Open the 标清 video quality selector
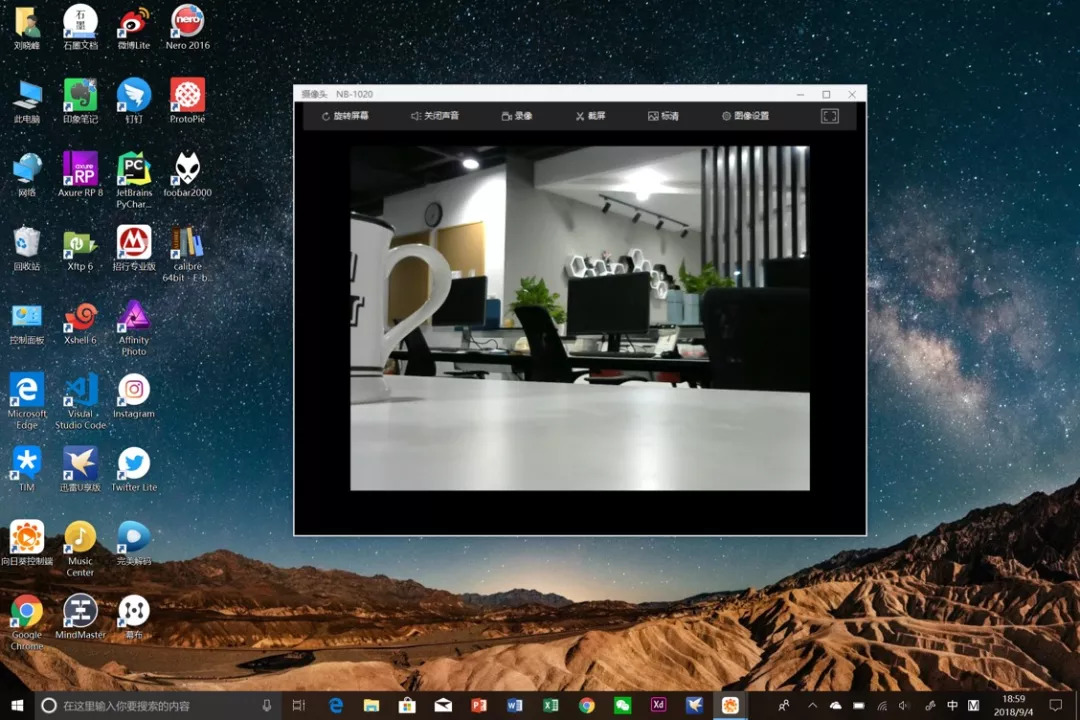Viewport: 1080px width, 720px height. pyautogui.click(x=663, y=116)
